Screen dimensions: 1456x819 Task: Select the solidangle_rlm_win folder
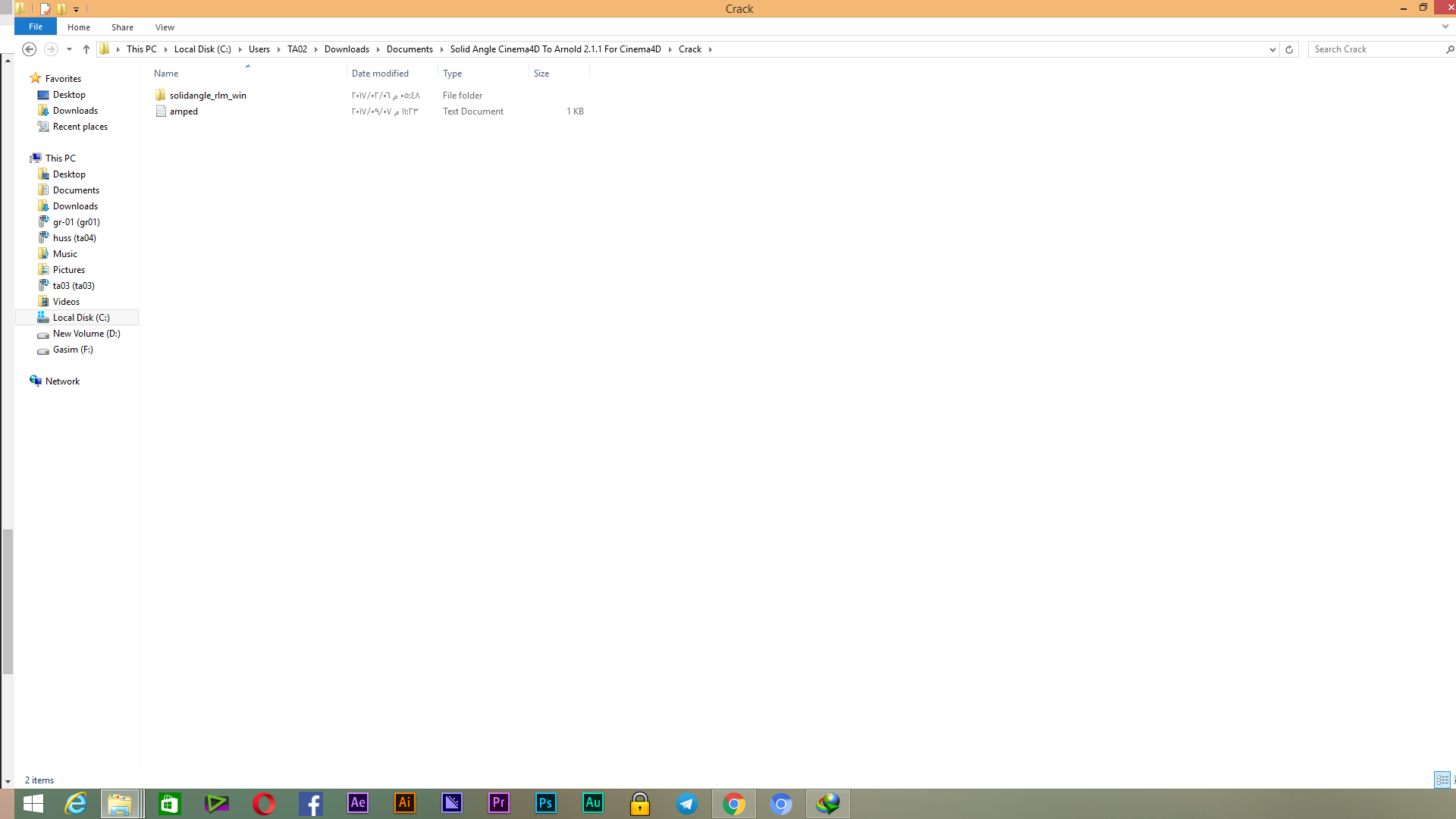click(208, 96)
